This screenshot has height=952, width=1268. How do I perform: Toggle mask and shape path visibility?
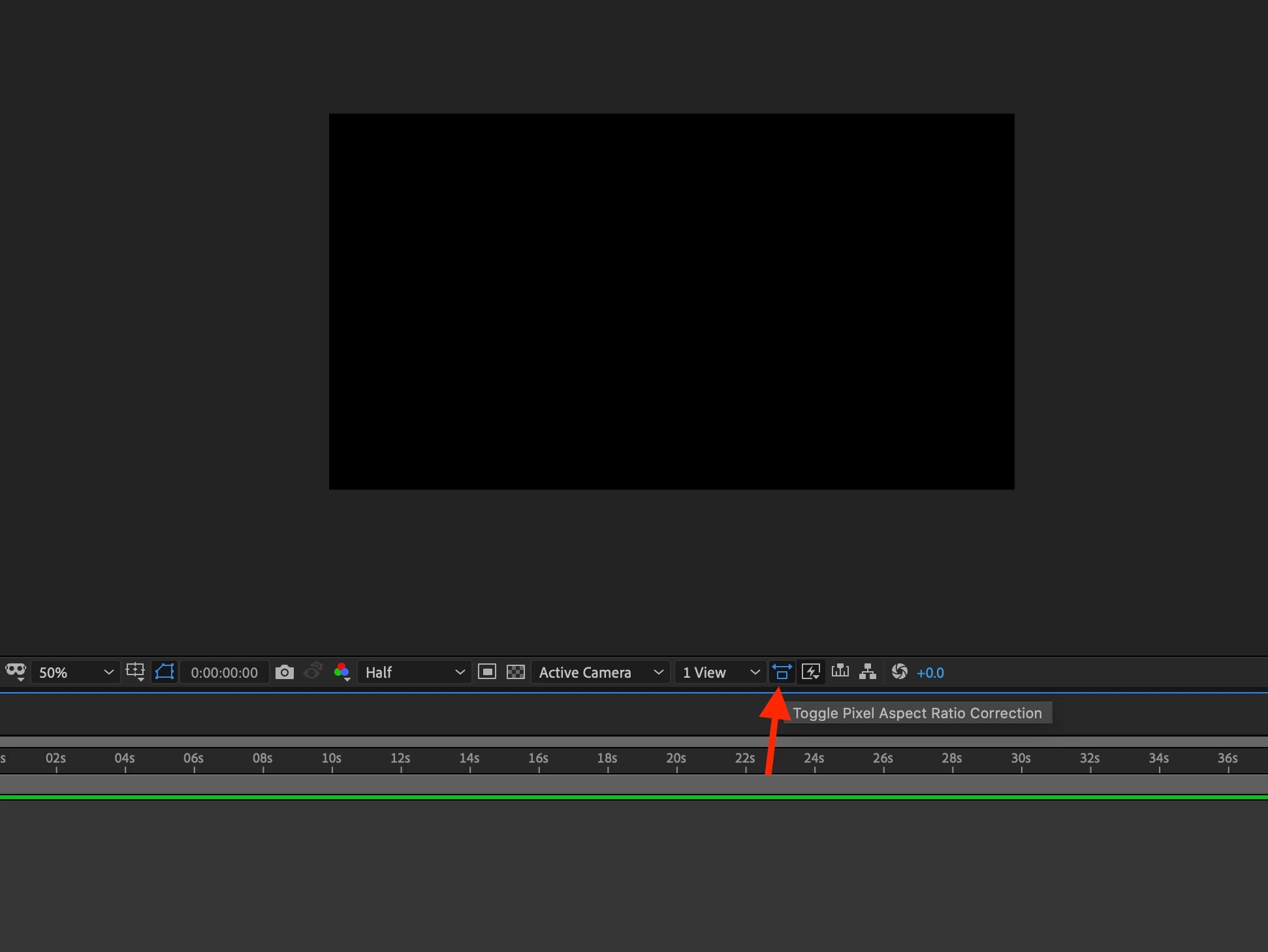tap(165, 672)
